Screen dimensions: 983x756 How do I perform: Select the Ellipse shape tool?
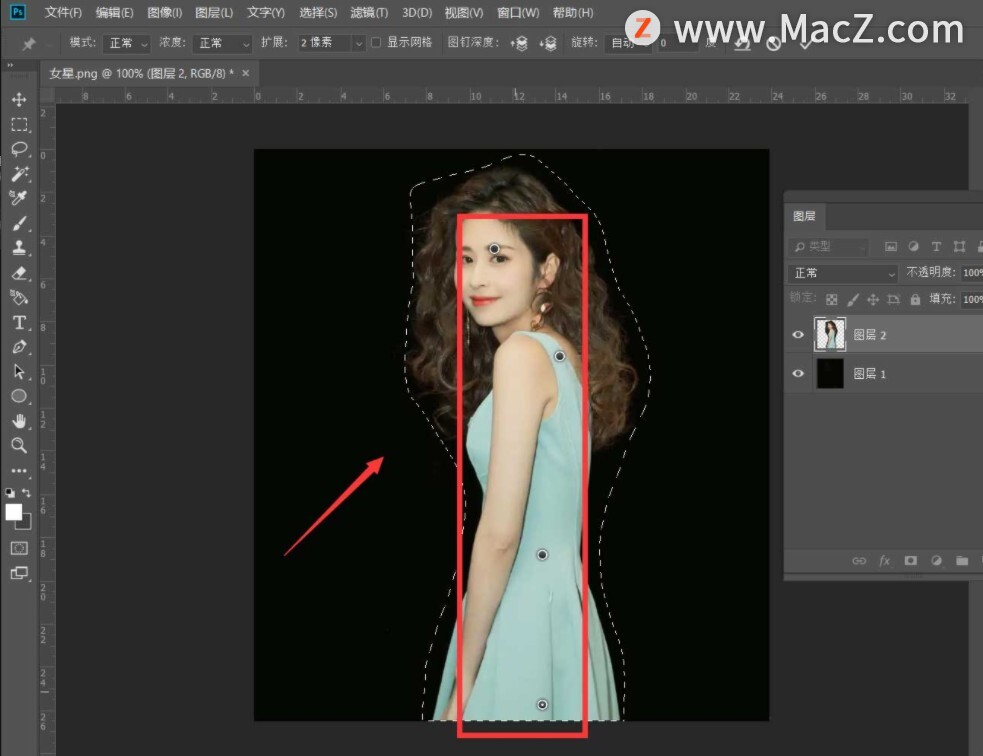[19, 396]
